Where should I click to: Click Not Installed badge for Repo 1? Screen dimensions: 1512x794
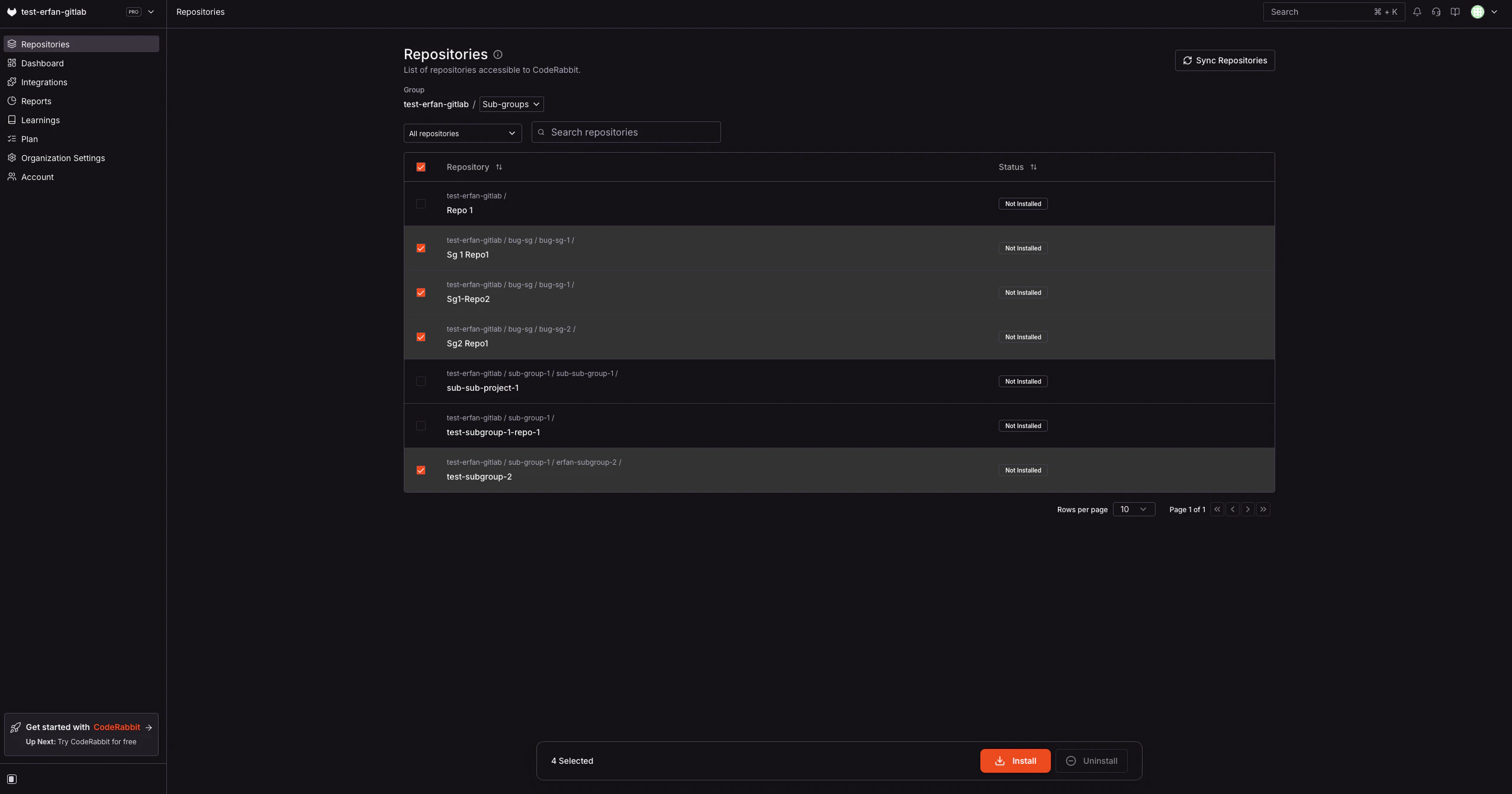click(1023, 204)
